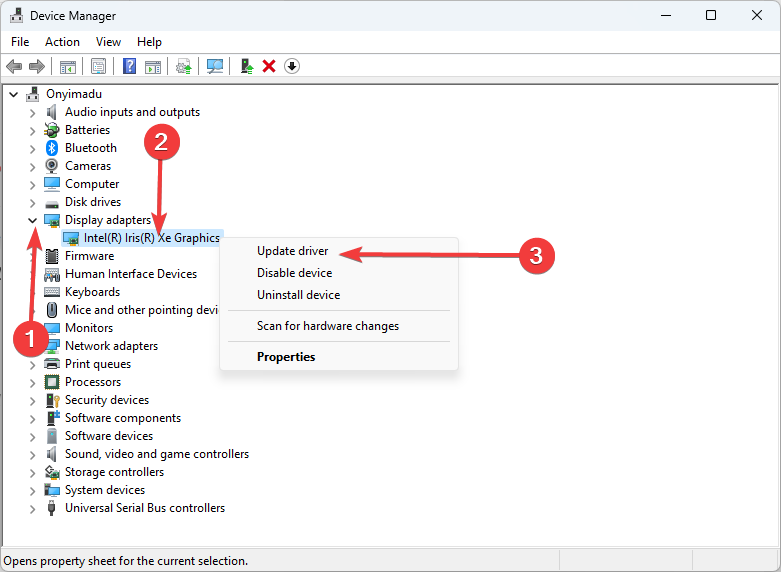This screenshot has height=572, width=781.
Task: Click the Mice and other pointing devices icon
Action: (52, 310)
